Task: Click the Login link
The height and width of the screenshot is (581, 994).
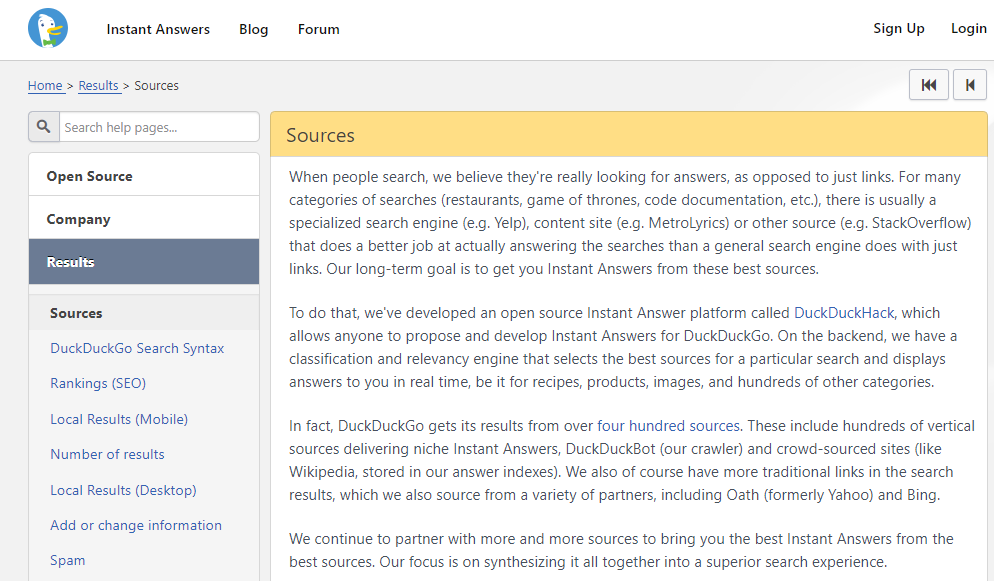Action: [x=969, y=29]
